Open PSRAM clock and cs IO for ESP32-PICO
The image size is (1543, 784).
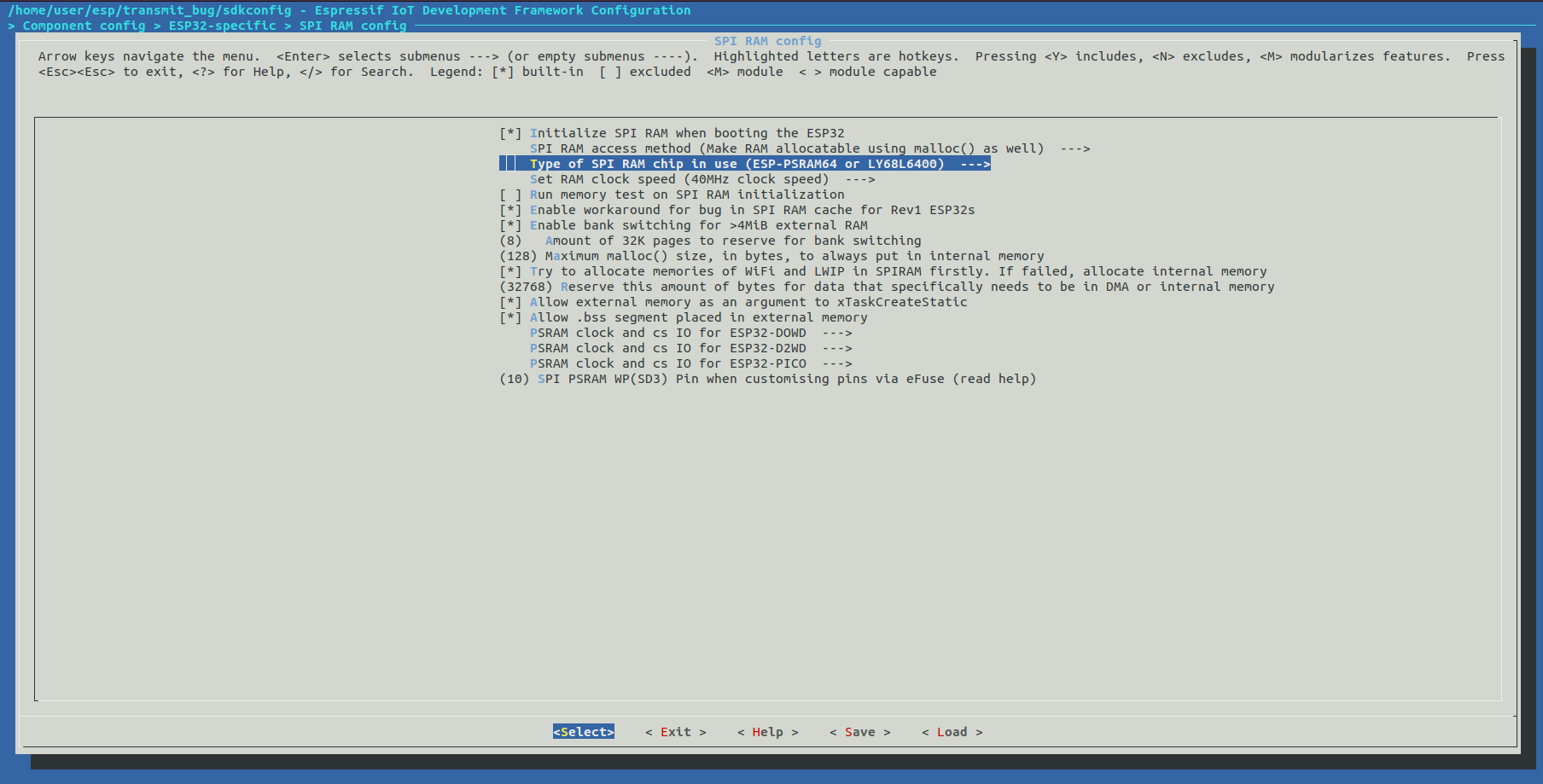coord(690,363)
